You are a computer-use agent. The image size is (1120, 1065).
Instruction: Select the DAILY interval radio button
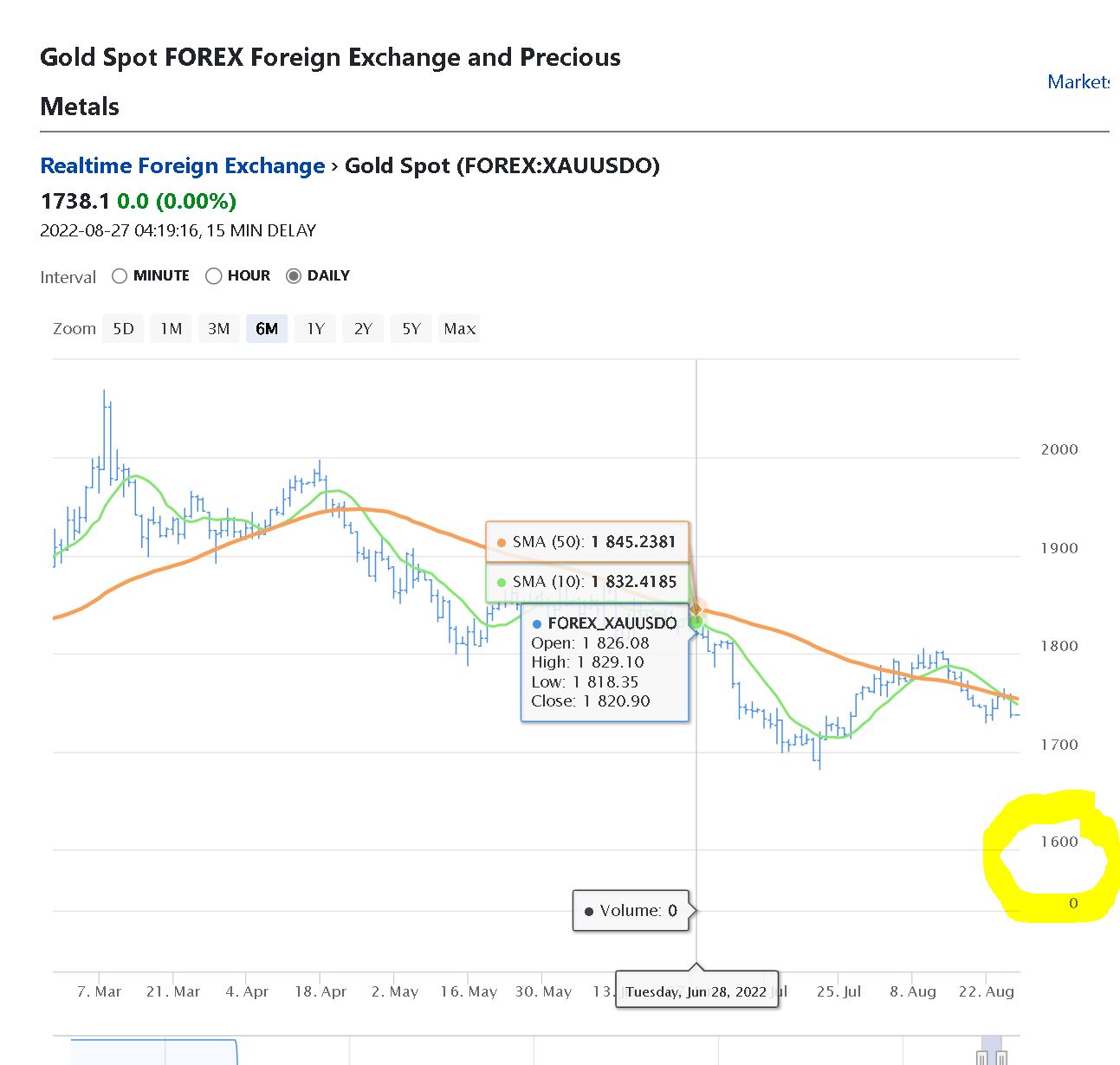coord(294,276)
